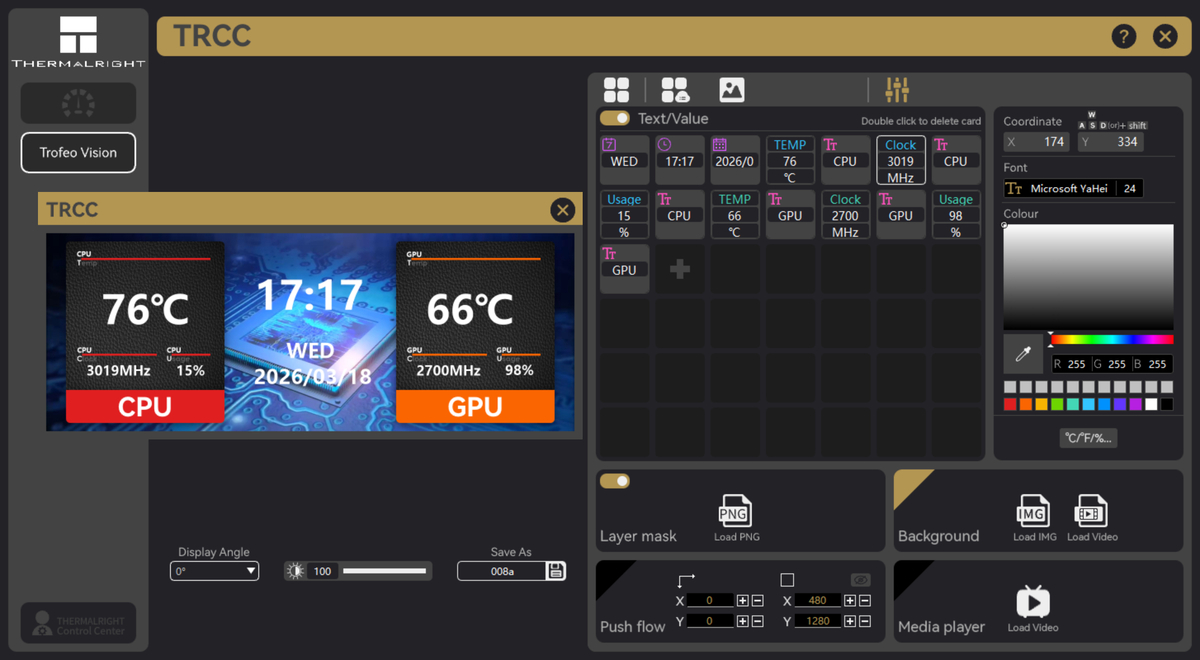Click the Coordinate X field
1200x660 pixels.
[x=1037, y=142]
